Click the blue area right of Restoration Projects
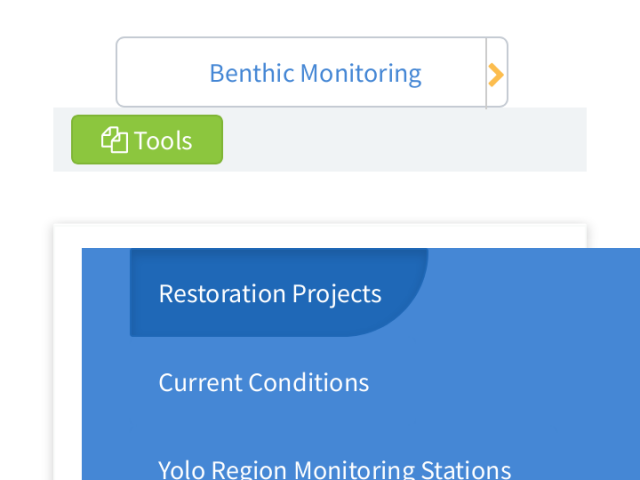Viewport: 640px width, 480px height. point(534,292)
